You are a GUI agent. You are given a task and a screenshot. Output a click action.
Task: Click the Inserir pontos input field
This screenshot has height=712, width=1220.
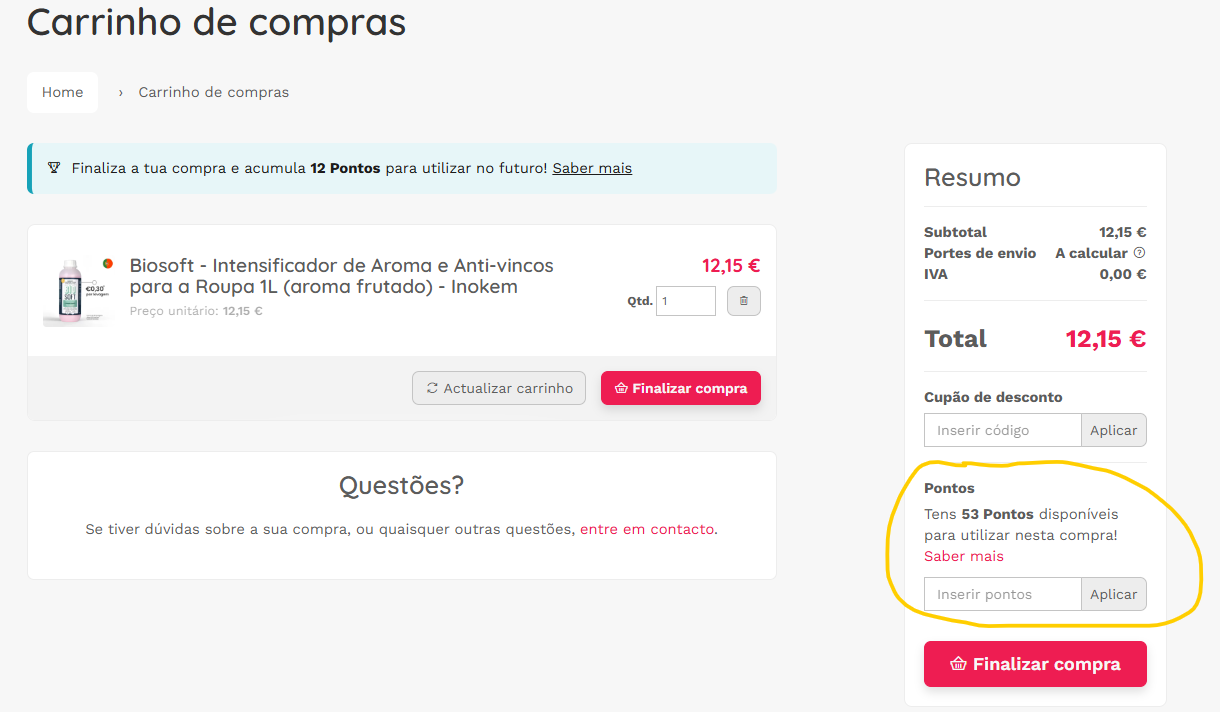[x=1001, y=593]
